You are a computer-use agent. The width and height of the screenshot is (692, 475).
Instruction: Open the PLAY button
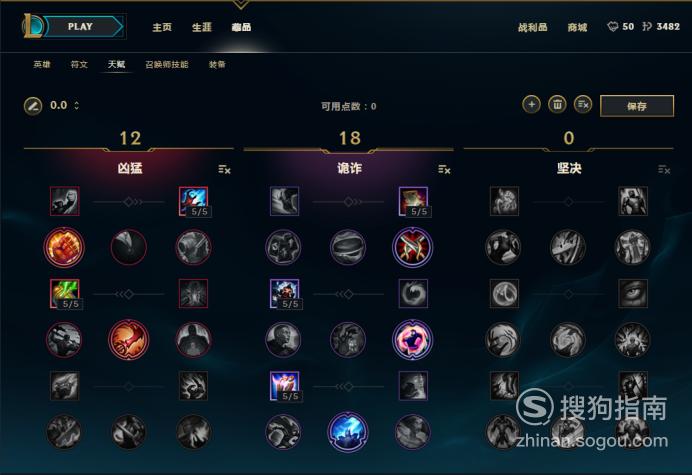tap(82, 26)
